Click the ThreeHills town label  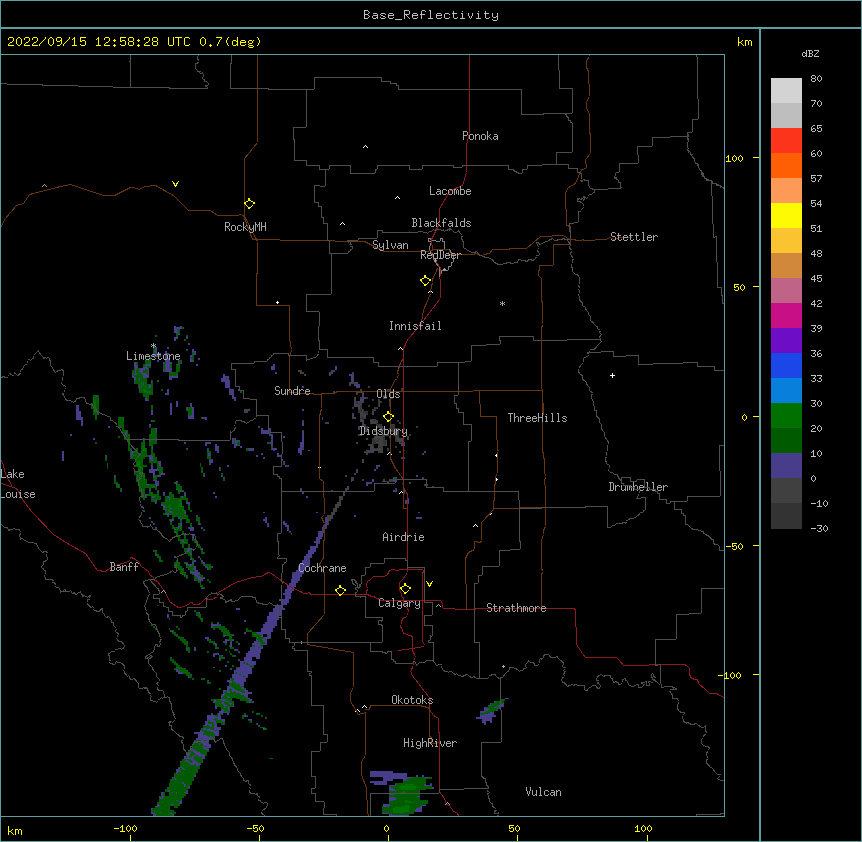pos(537,418)
